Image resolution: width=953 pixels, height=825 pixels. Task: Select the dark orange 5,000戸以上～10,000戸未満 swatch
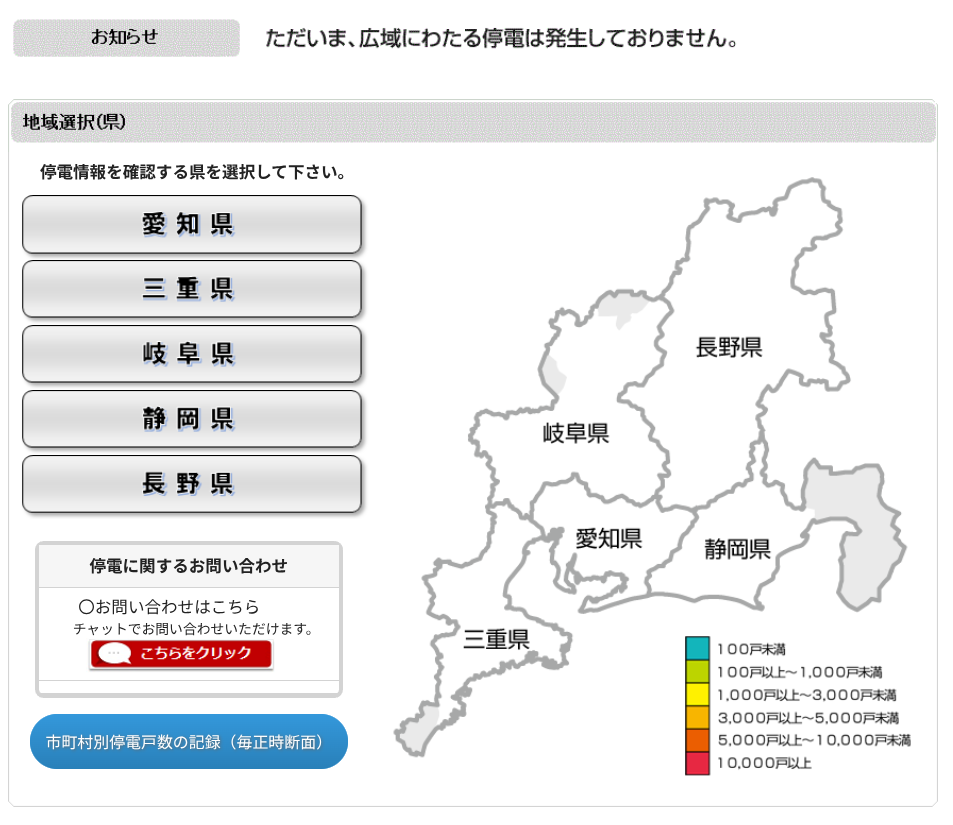pos(697,740)
